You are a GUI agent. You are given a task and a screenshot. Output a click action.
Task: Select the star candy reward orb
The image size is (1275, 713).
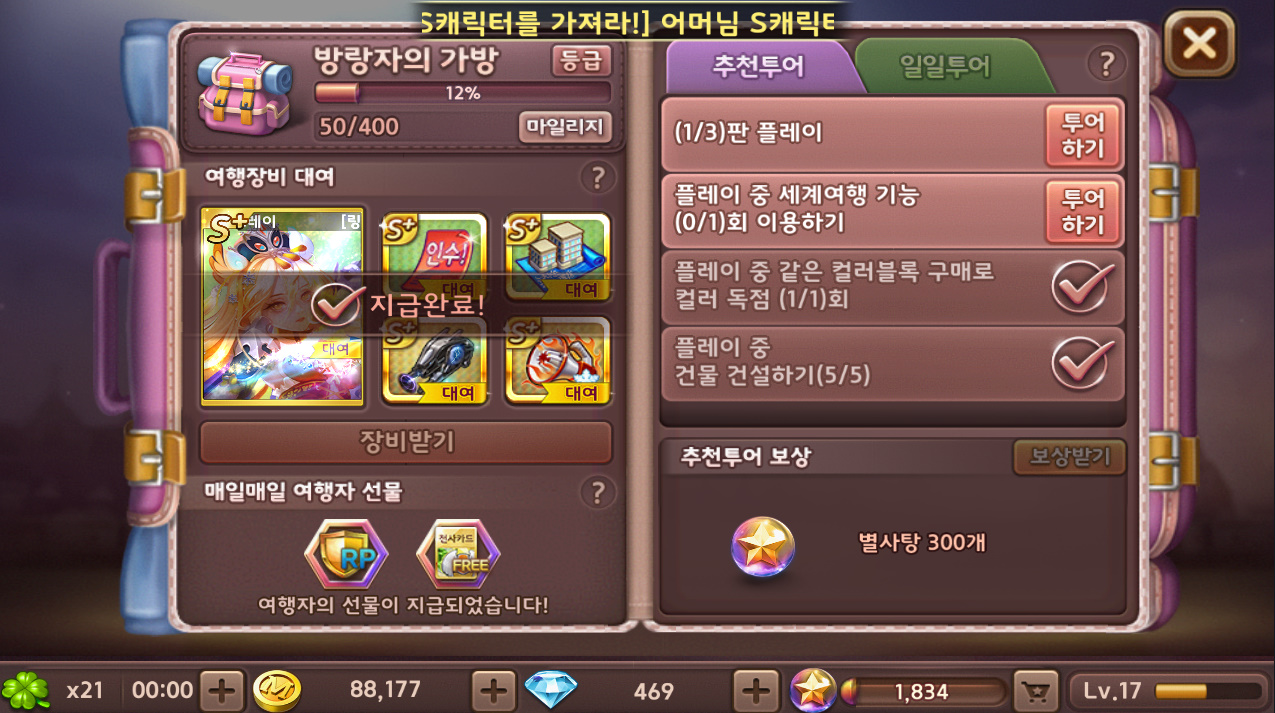(763, 546)
